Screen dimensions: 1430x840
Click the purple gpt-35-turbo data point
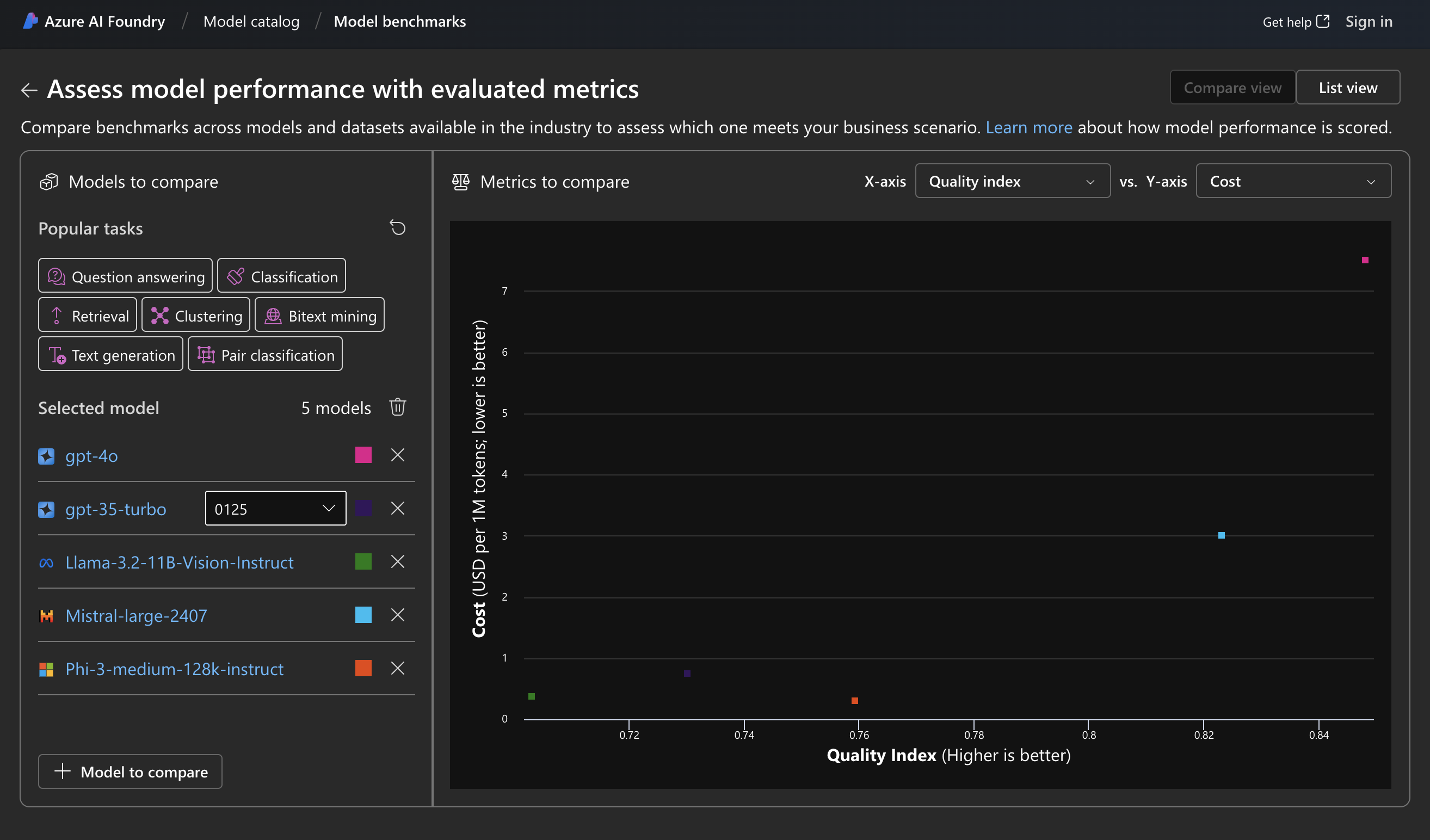(x=687, y=673)
